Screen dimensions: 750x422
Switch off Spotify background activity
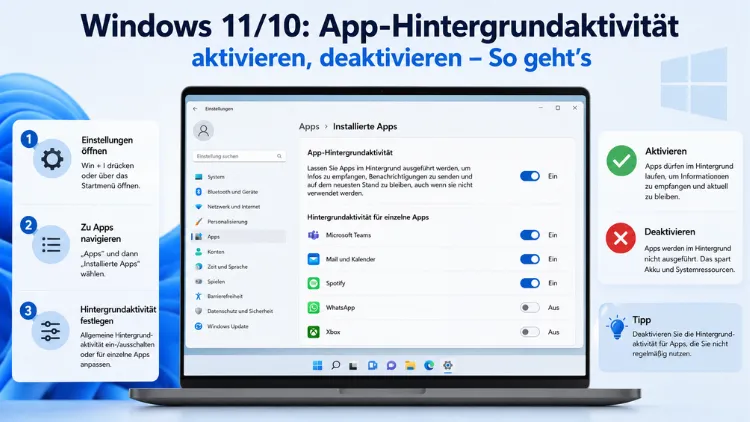[529, 283]
